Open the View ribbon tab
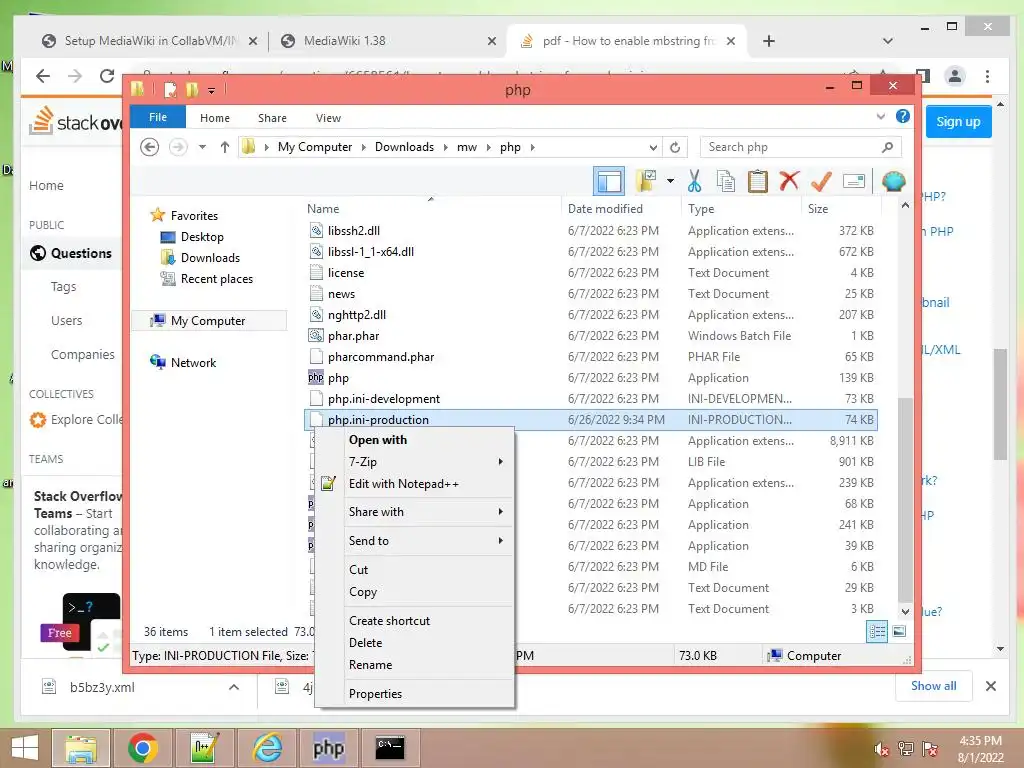The height and width of the screenshot is (768, 1024). pyautogui.click(x=328, y=118)
